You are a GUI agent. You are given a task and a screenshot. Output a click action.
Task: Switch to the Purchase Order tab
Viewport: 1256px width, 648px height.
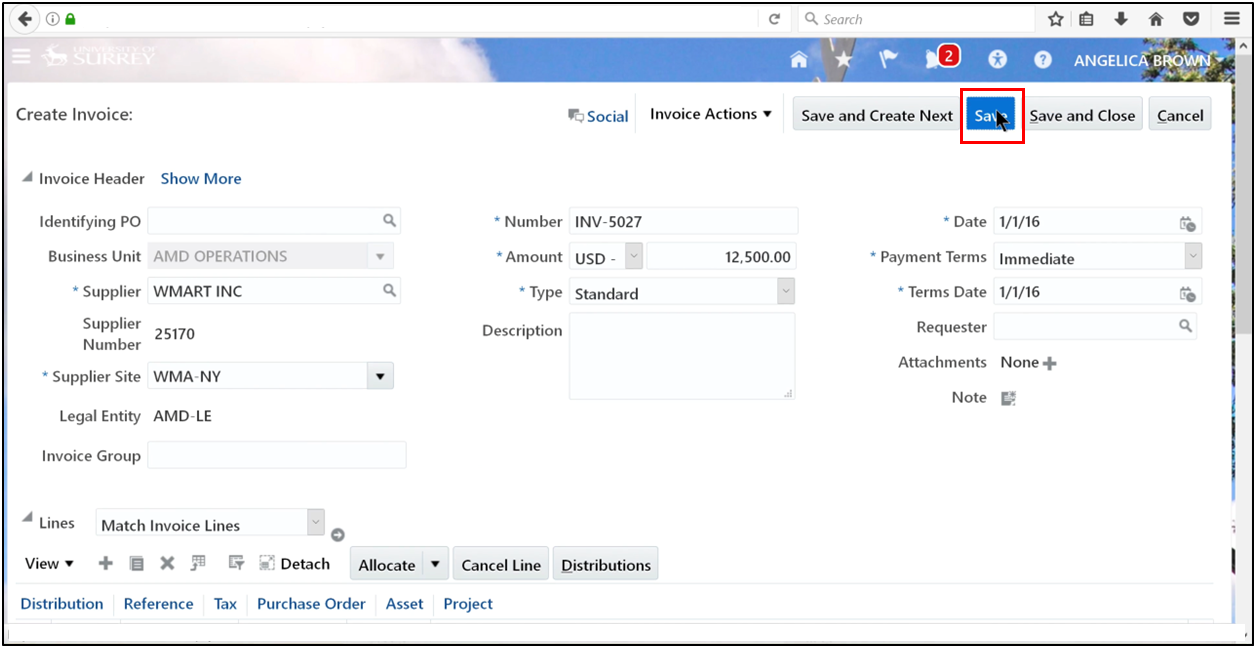point(311,603)
